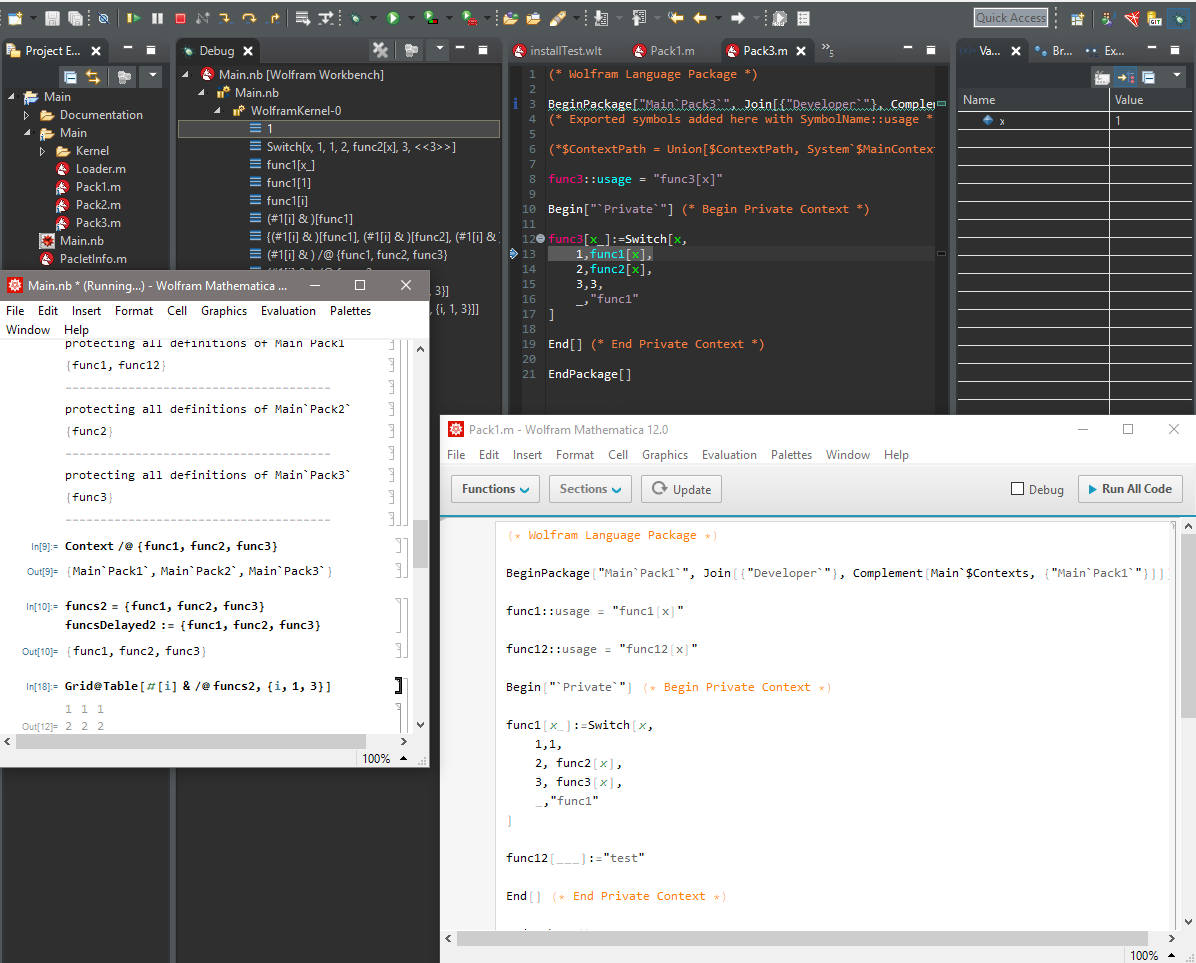Expand the Documentation folder in Project Explorer
1196x963 pixels.
coord(27,115)
